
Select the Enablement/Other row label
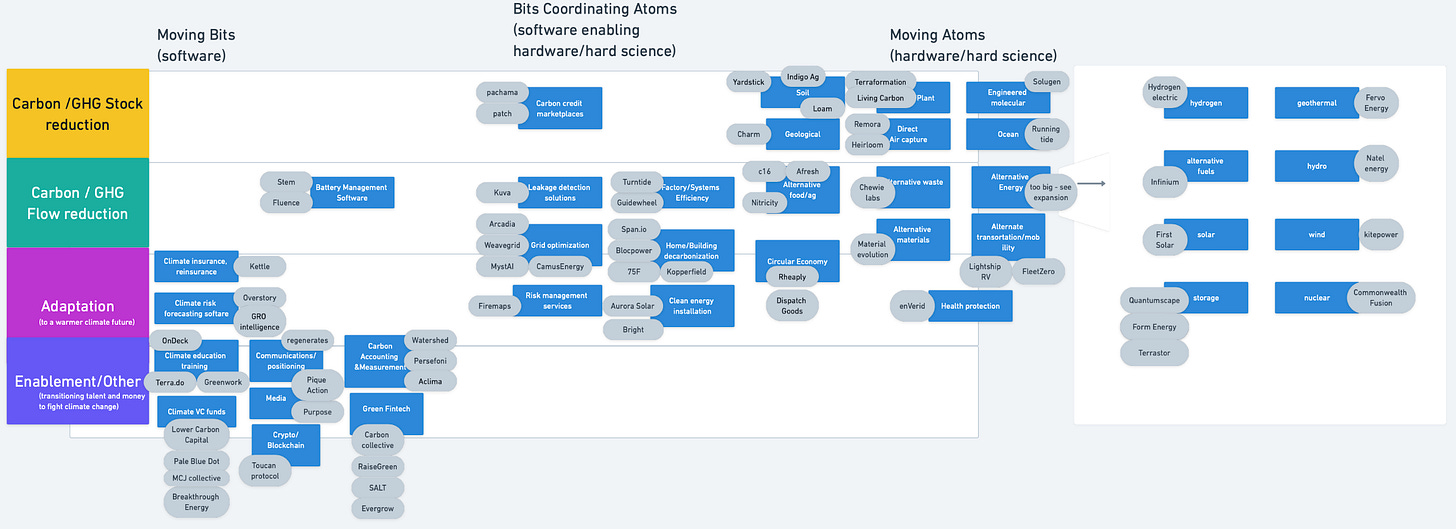click(77, 381)
